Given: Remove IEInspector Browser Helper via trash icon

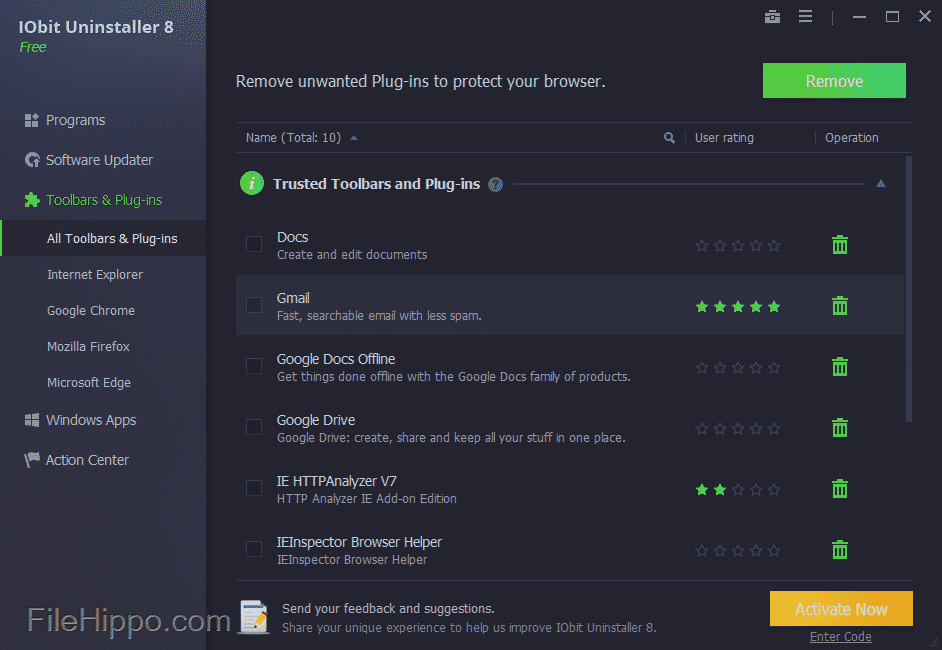Looking at the screenshot, I should click(x=840, y=550).
